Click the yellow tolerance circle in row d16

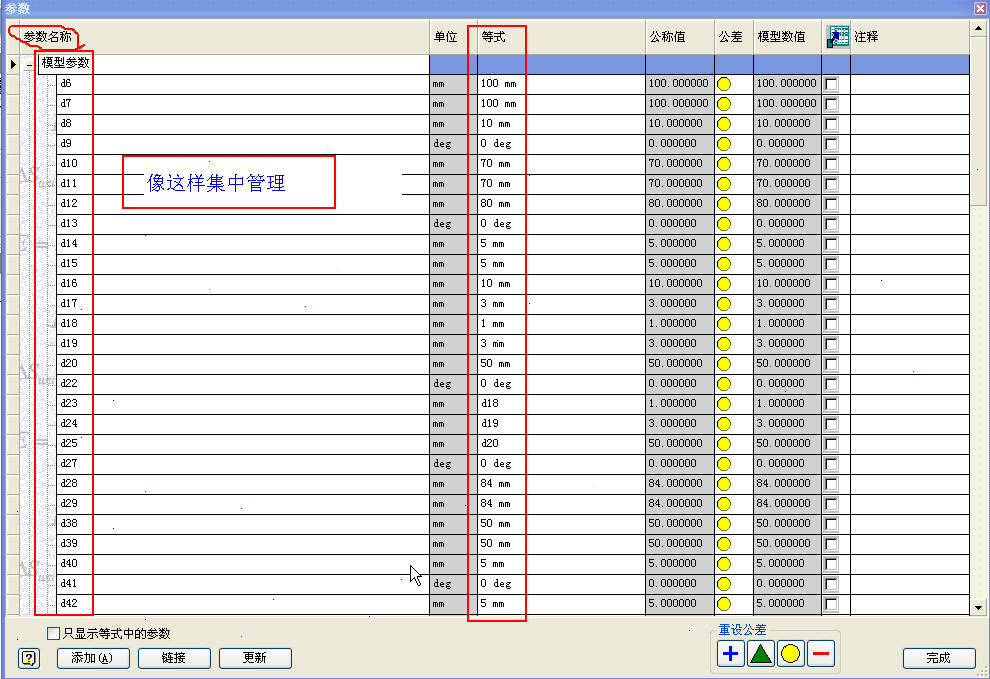click(724, 284)
